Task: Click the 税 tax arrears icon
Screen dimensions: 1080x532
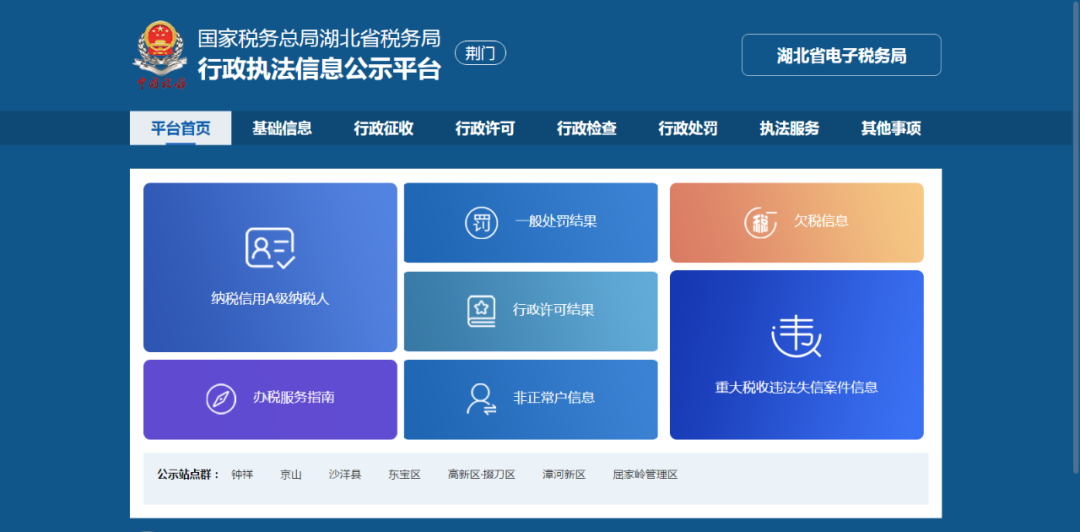Action: (760, 222)
